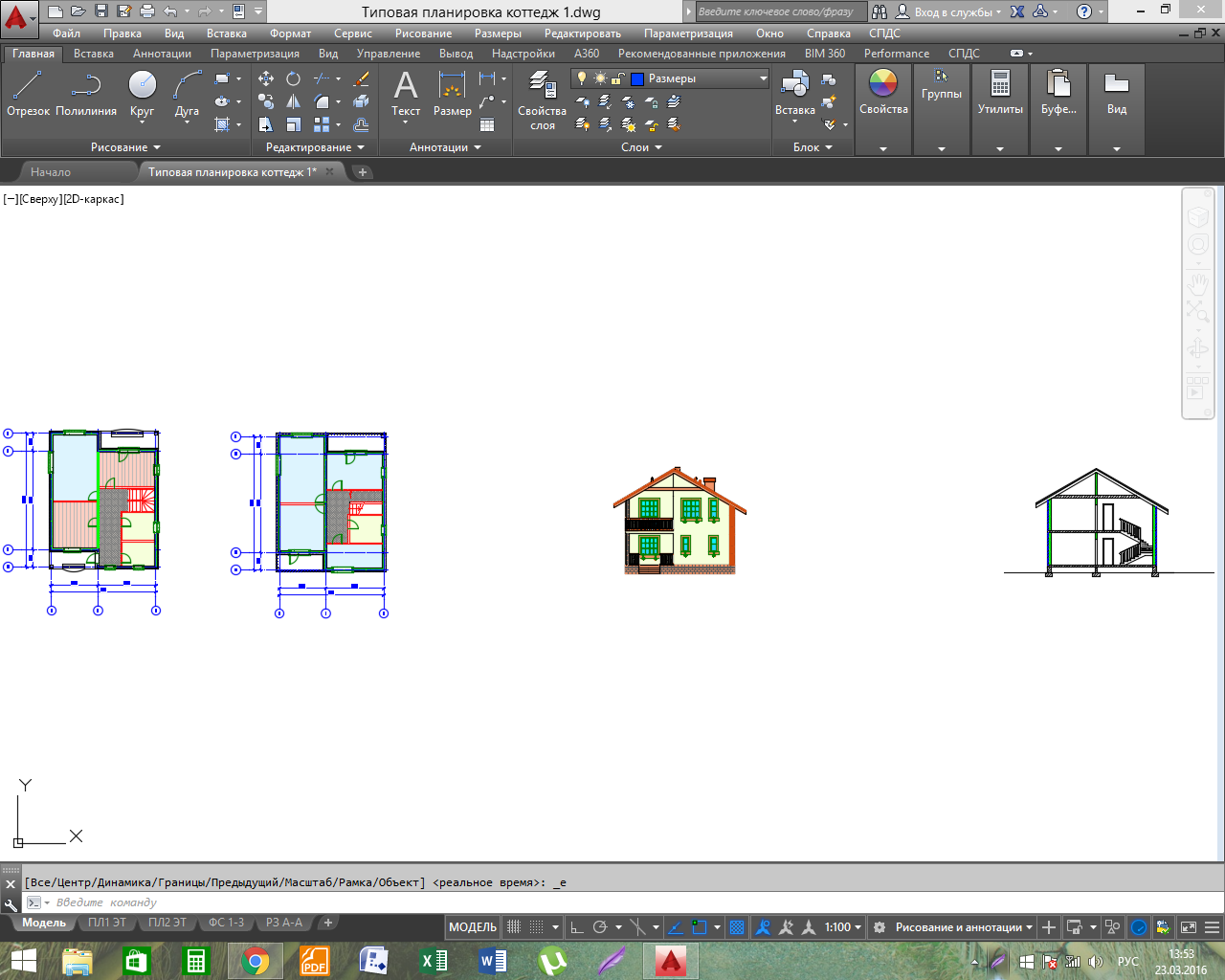Image resolution: width=1225 pixels, height=980 pixels.
Task: Click the Save icon in quick access toolbar
Action: [101, 11]
